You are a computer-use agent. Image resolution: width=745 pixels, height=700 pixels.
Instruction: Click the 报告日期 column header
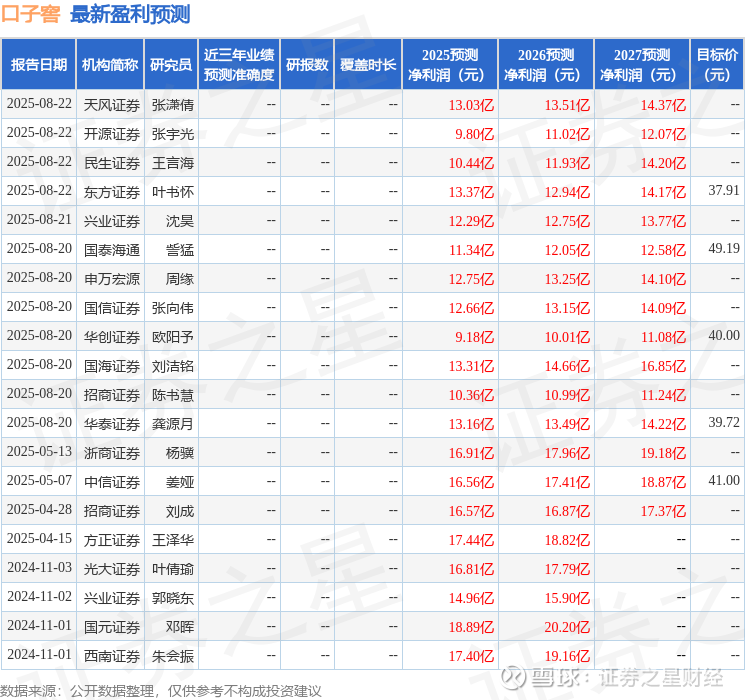(38, 65)
